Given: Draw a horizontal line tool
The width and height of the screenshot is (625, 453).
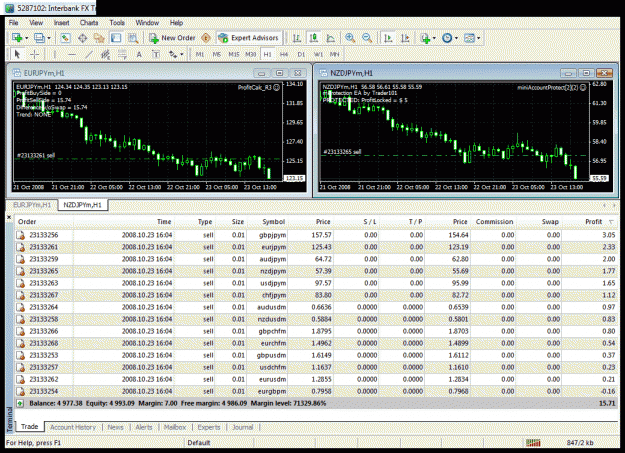Looking at the screenshot, I should [72, 54].
